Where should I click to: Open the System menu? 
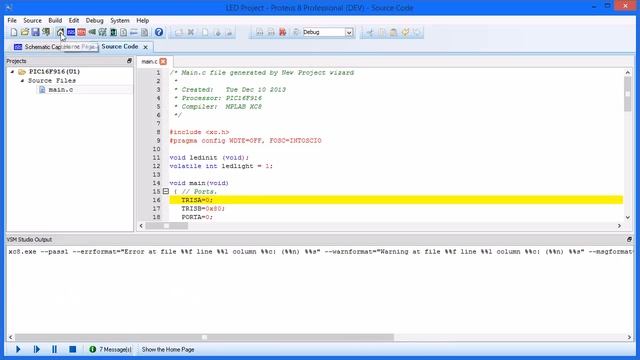pyautogui.click(x=120, y=20)
